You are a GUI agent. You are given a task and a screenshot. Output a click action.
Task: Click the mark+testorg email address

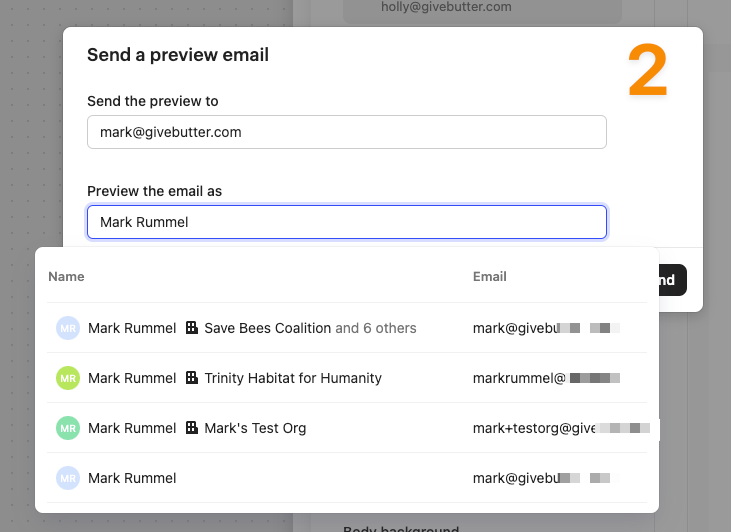[x=533, y=428]
